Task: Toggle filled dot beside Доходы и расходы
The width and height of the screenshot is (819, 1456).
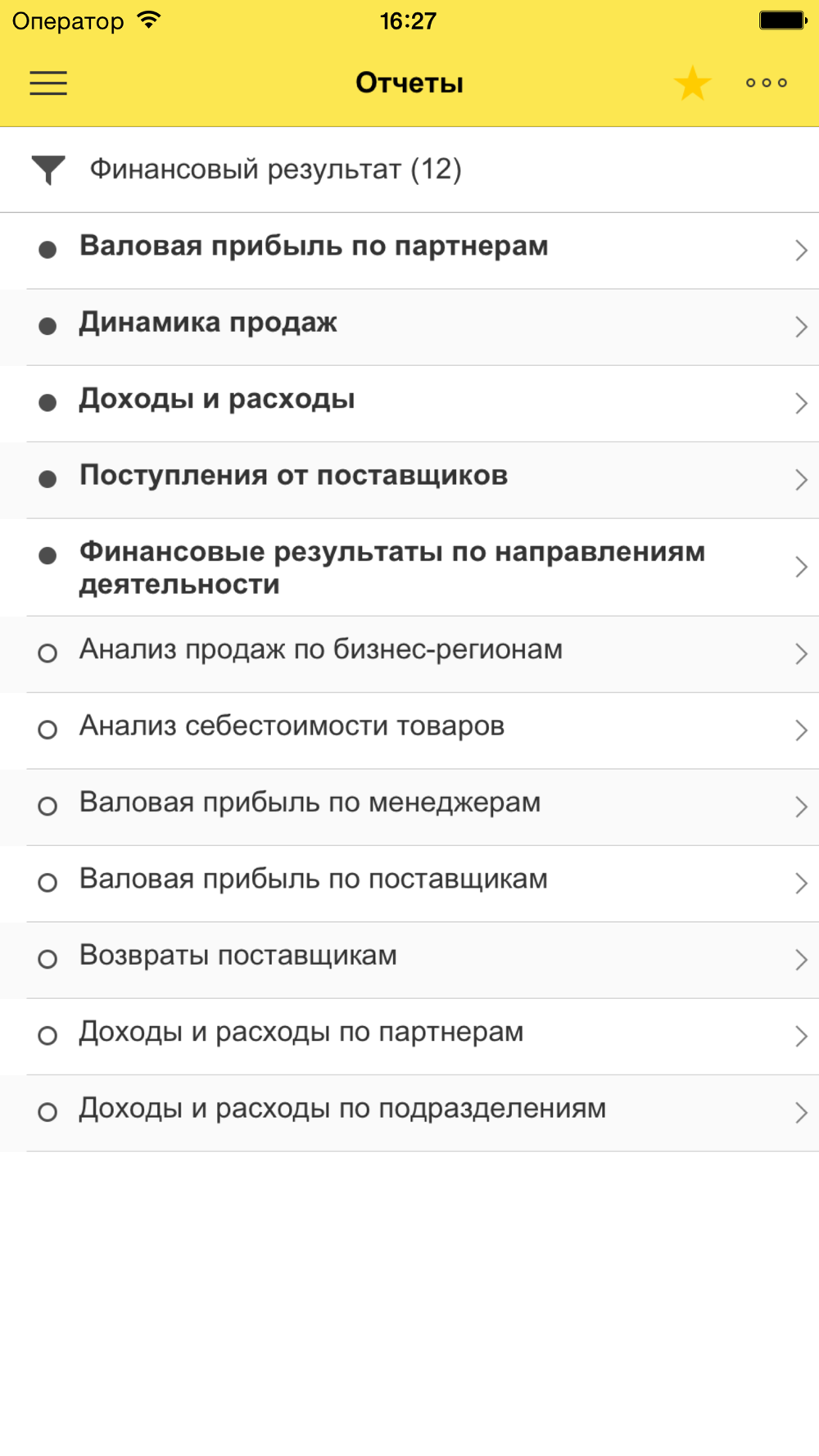Action: [x=48, y=403]
